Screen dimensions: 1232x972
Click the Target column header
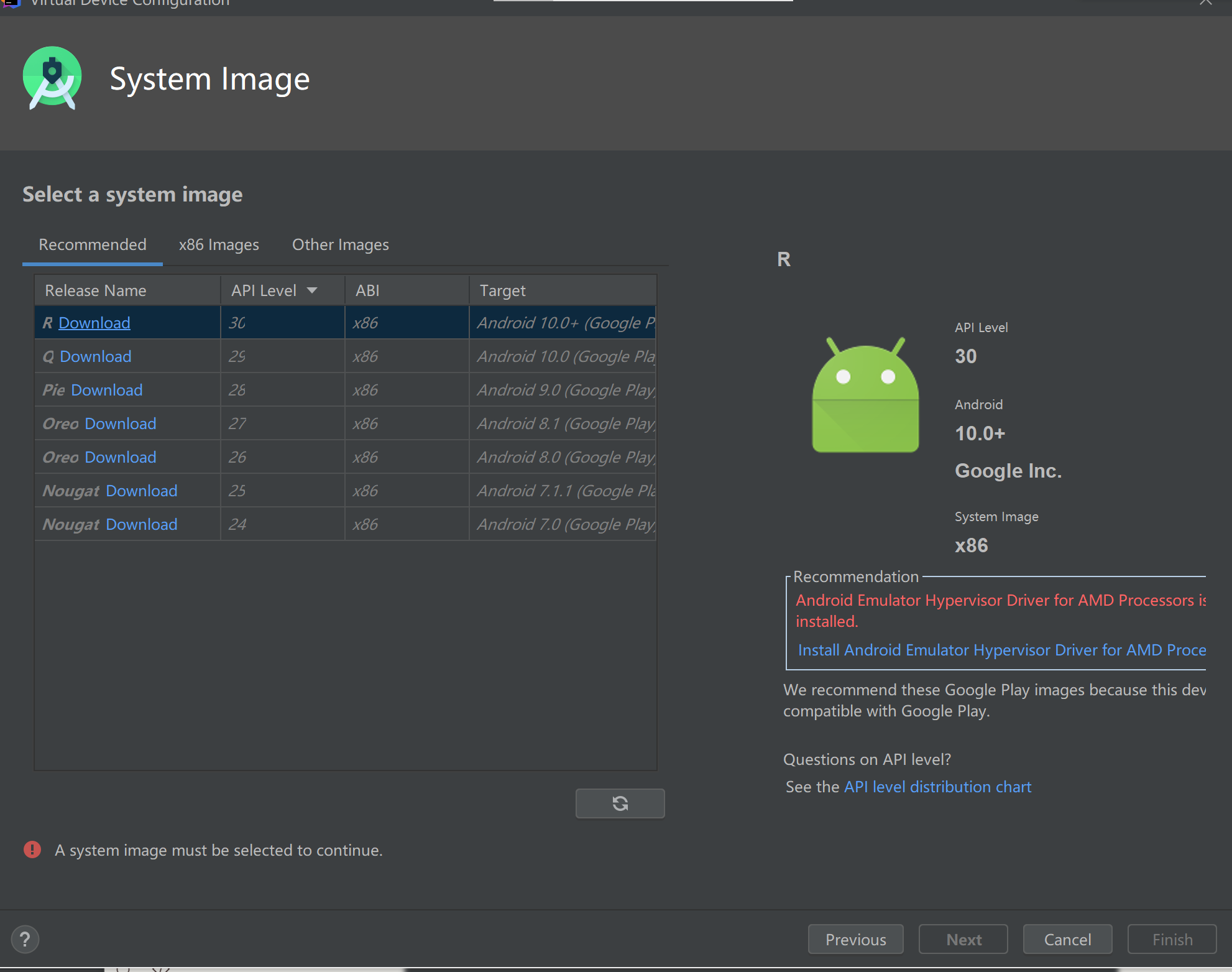[563, 290]
